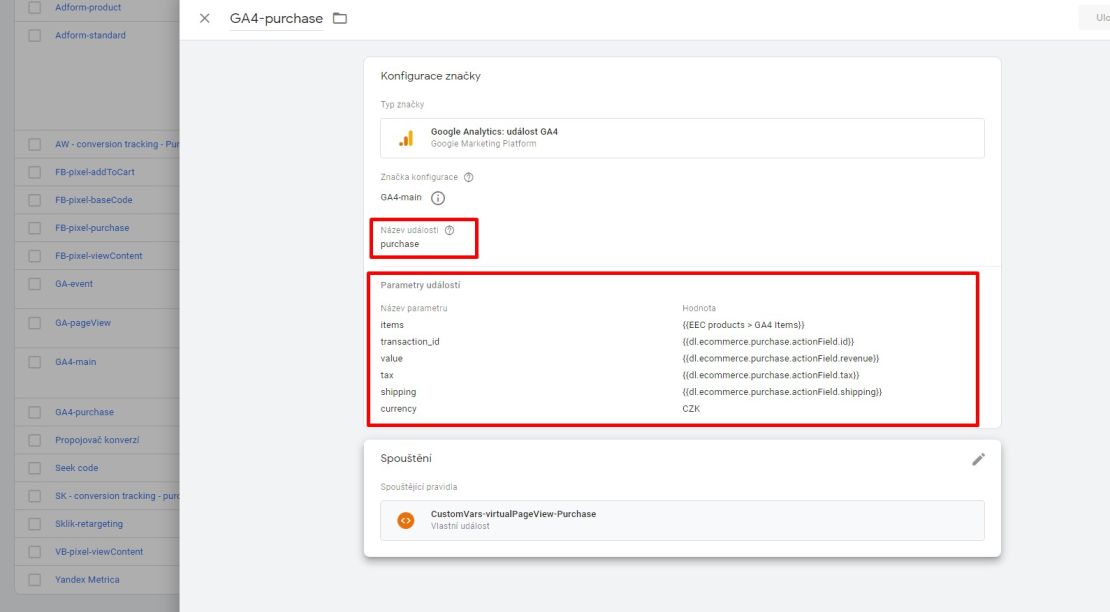Open the FB-pixel-addToCart tag

tap(95, 172)
